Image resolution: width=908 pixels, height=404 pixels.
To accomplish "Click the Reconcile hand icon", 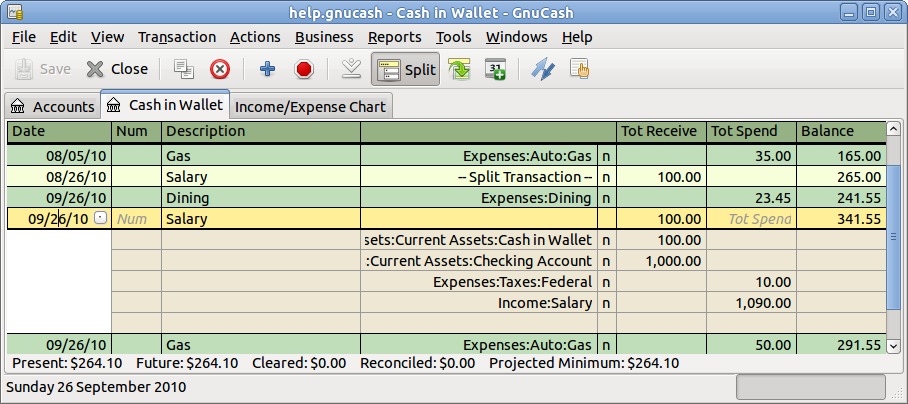I will [x=579, y=69].
